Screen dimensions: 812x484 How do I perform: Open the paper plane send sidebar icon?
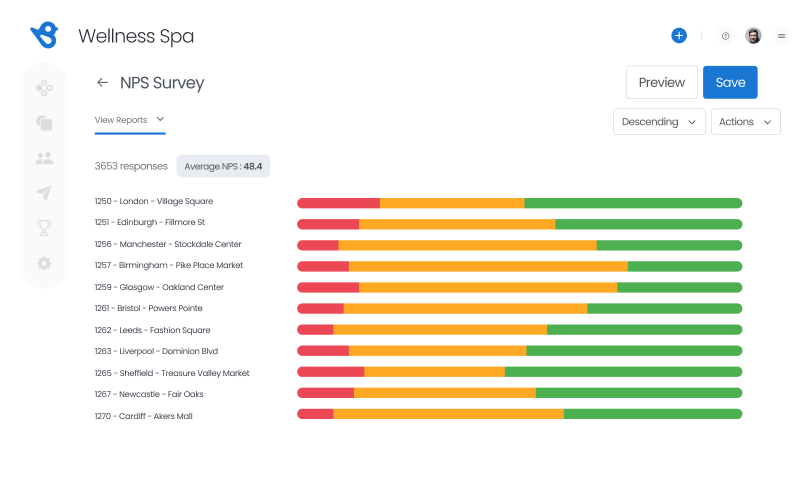(44, 193)
